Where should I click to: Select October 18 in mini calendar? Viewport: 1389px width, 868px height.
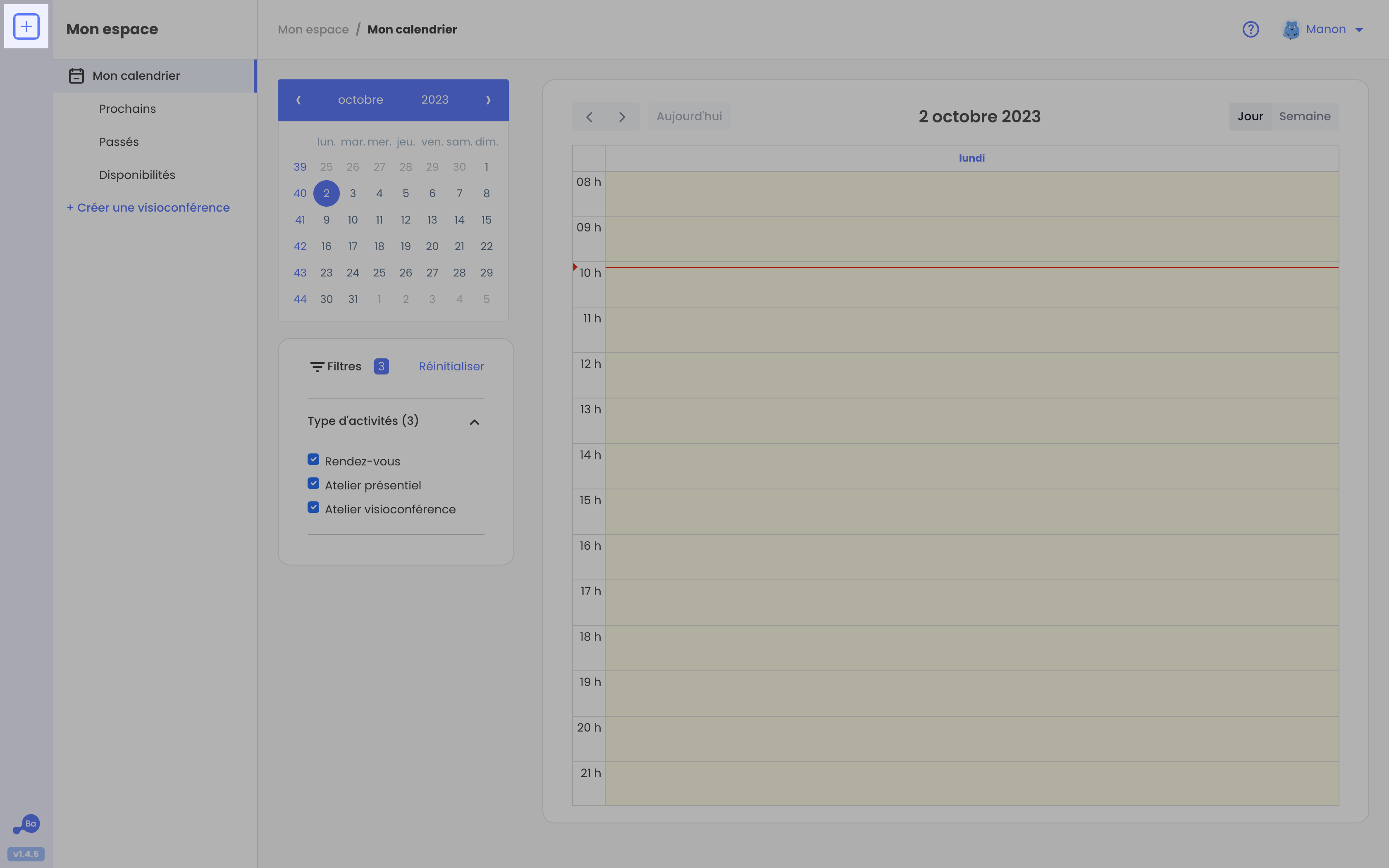click(379, 246)
